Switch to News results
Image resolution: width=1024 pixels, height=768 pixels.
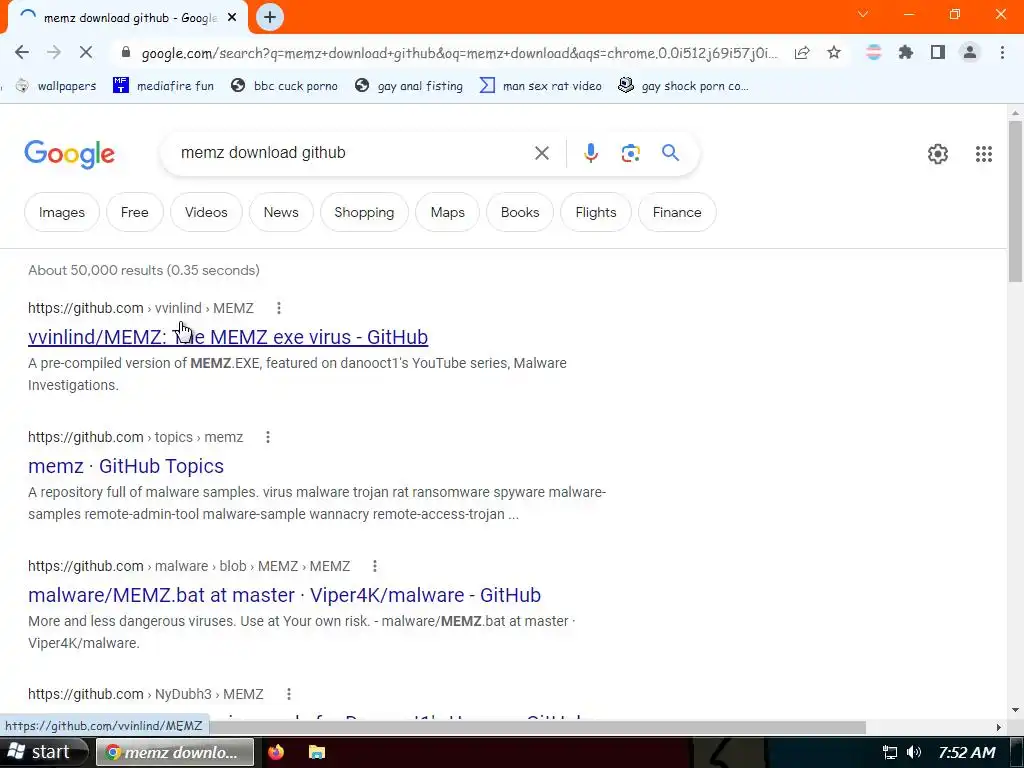[281, 212]
